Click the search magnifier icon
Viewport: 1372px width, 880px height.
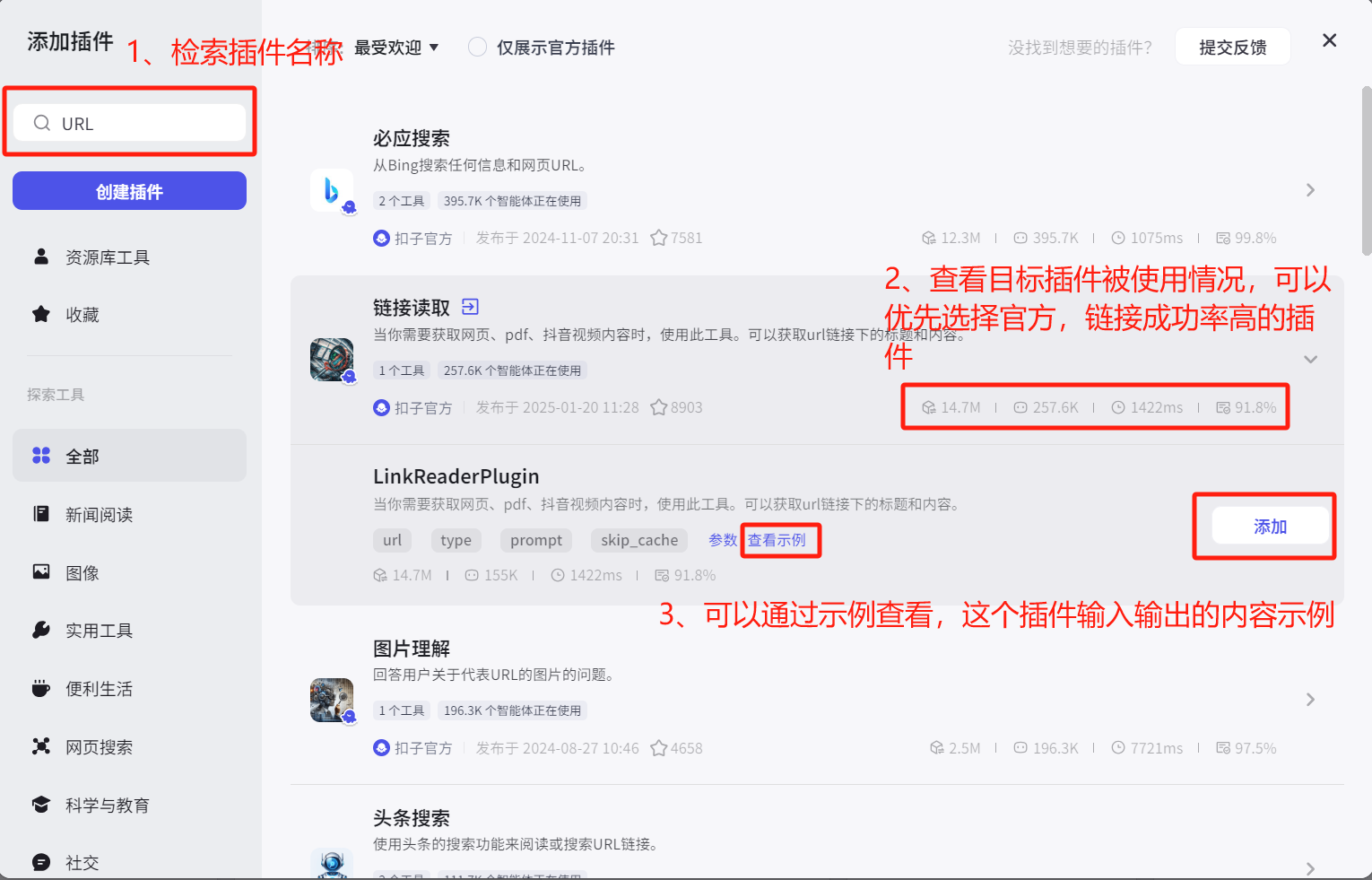pyautogui.click(x=42, y=123)
